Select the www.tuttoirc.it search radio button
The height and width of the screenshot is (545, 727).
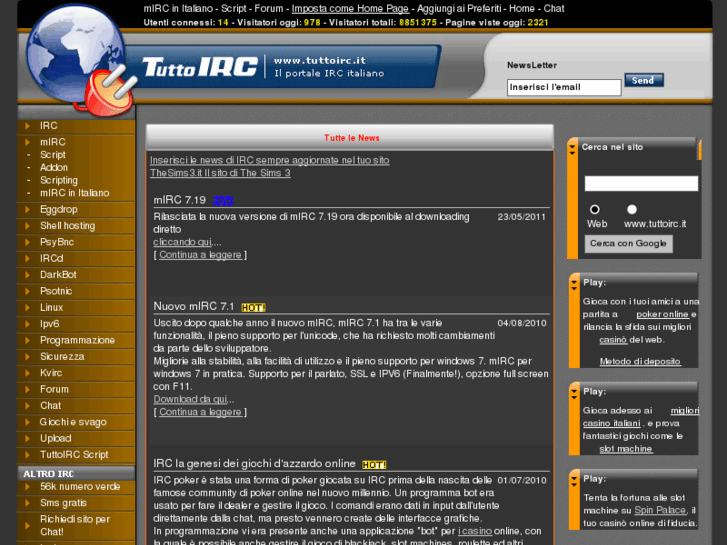click(x=631, y=209)
